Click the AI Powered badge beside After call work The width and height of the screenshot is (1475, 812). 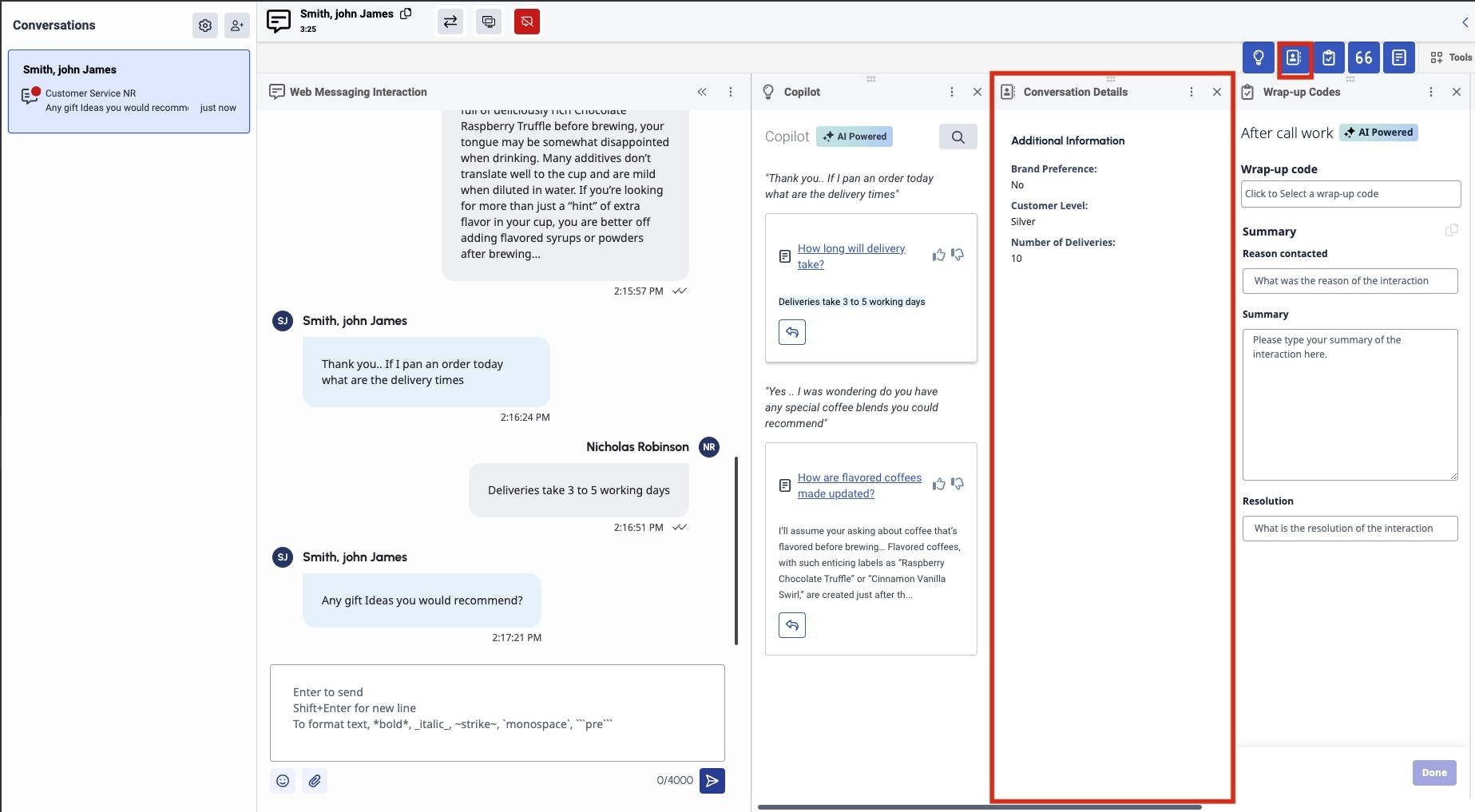[x=1378, y=133]
